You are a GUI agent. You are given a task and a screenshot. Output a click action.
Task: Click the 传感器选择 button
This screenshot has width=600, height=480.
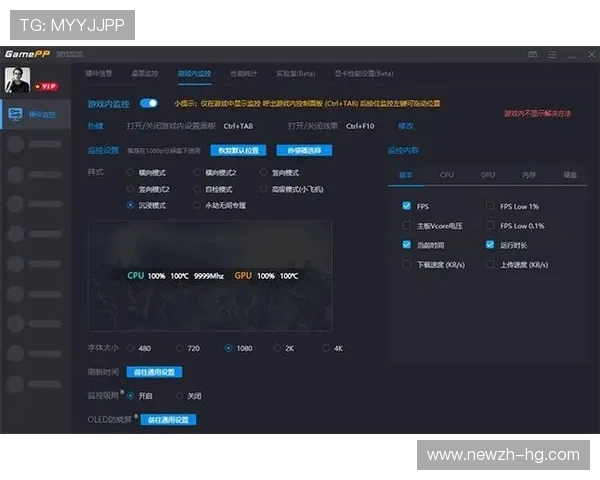coord(304,150)
